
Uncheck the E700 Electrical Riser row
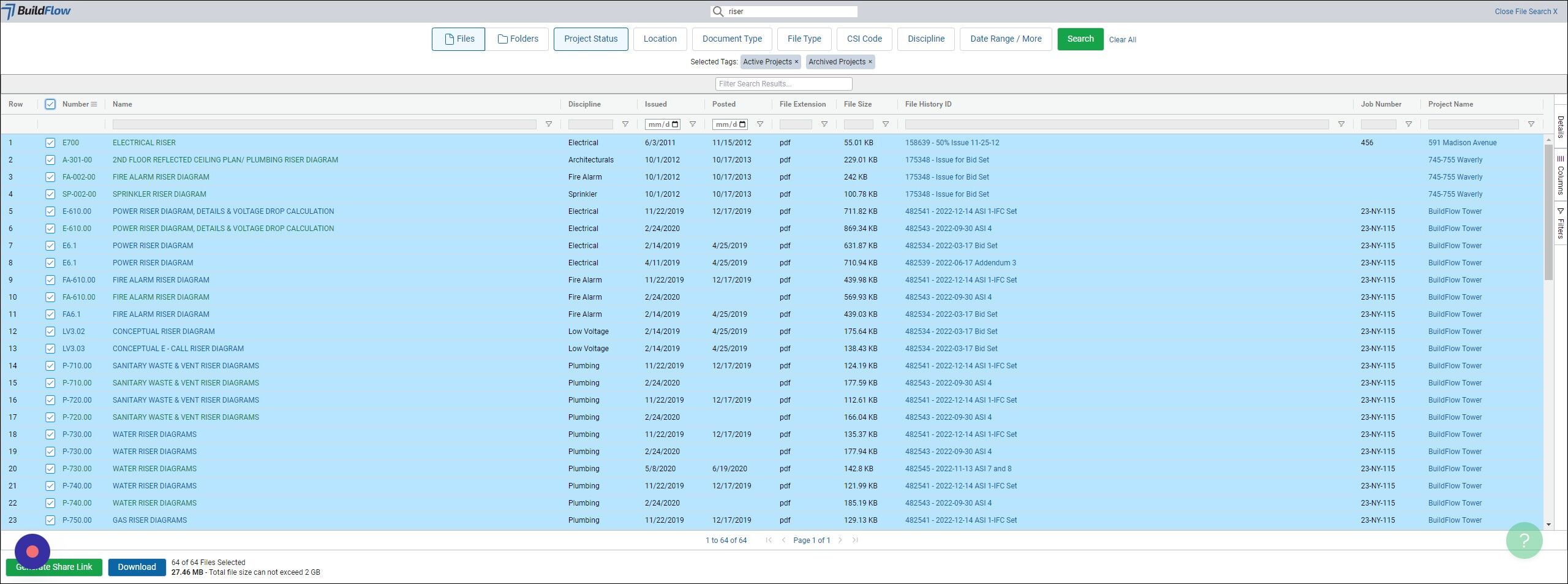pos(50,143)
